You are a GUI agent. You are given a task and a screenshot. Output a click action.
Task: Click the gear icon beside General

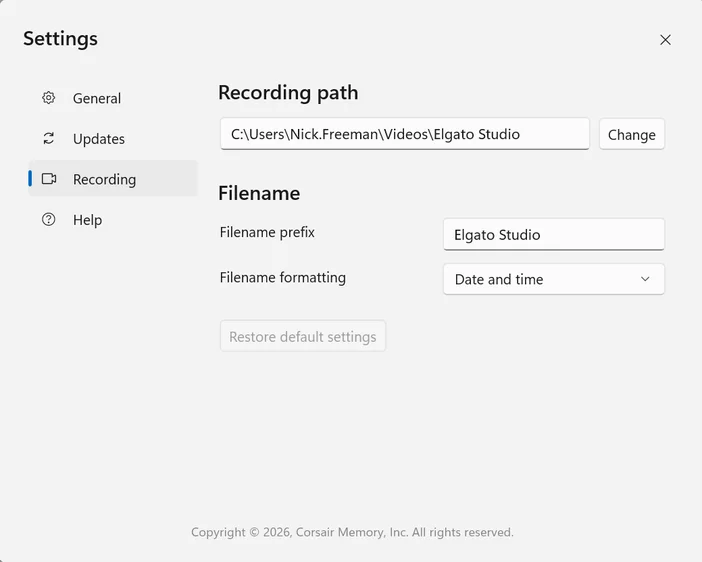point(48,98)
